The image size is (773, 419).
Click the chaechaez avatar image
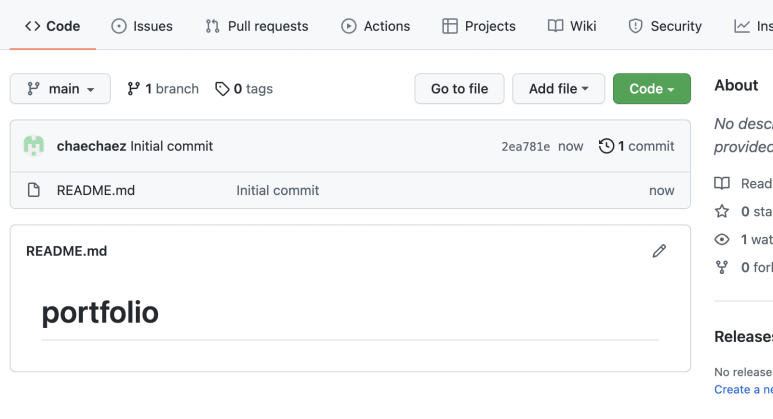point(34,146)
